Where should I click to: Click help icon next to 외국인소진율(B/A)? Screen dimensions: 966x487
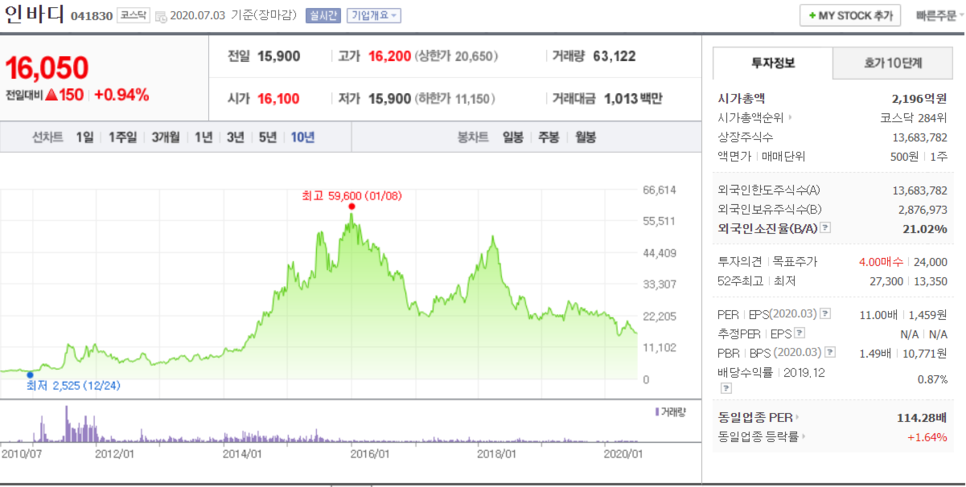[x=826, y=228]
